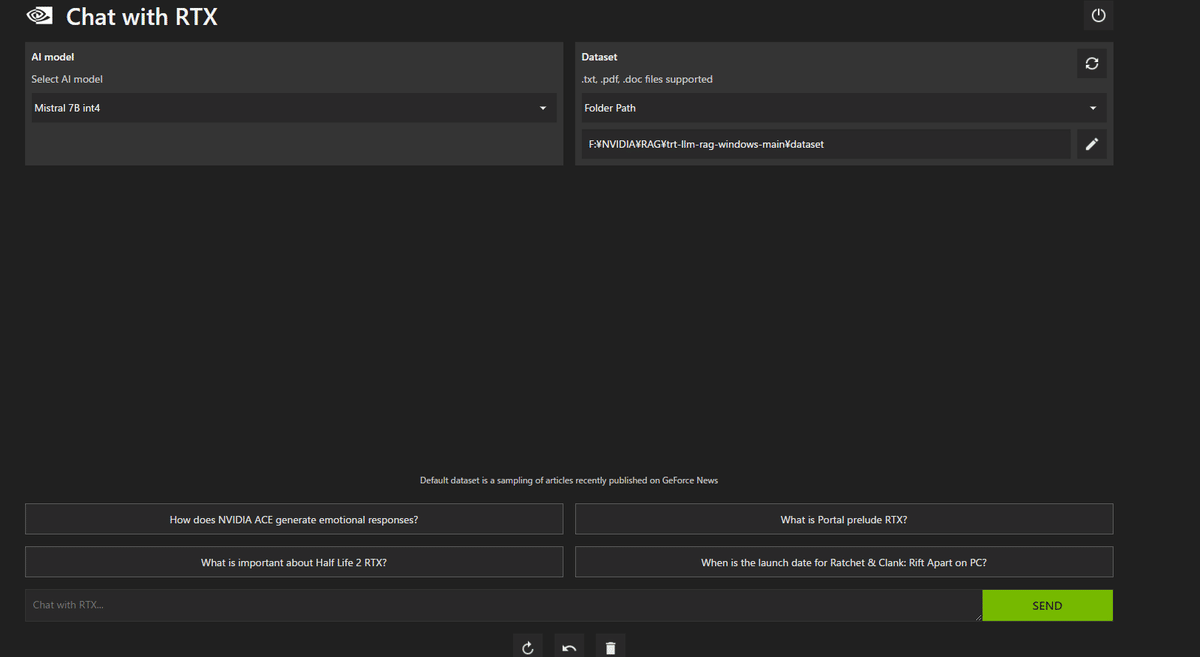Click the power shutdown icon
1200x657 pixels.
click(1098, 16)
